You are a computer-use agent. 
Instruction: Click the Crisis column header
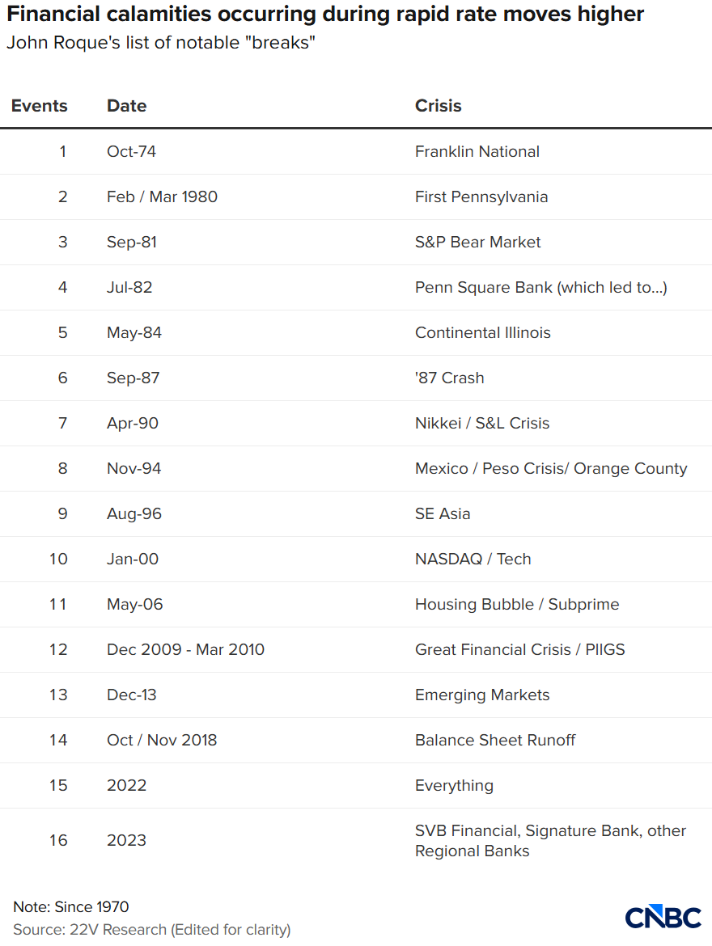click(x=438, y=106)
